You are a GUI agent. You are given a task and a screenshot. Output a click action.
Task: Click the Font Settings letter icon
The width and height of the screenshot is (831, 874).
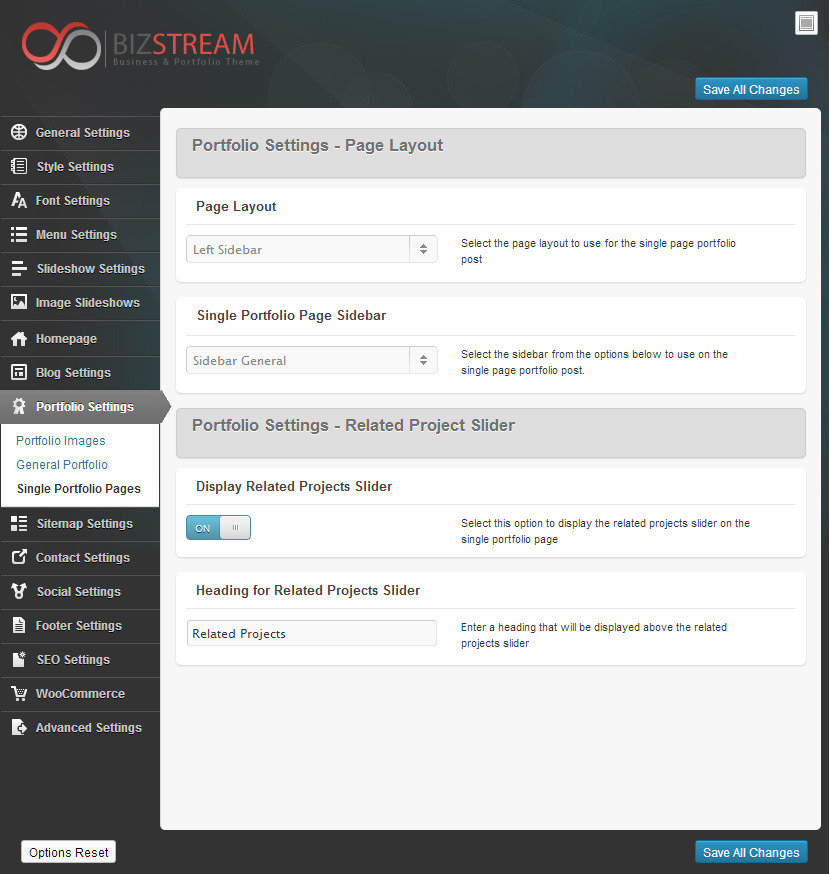click(19, 201)
